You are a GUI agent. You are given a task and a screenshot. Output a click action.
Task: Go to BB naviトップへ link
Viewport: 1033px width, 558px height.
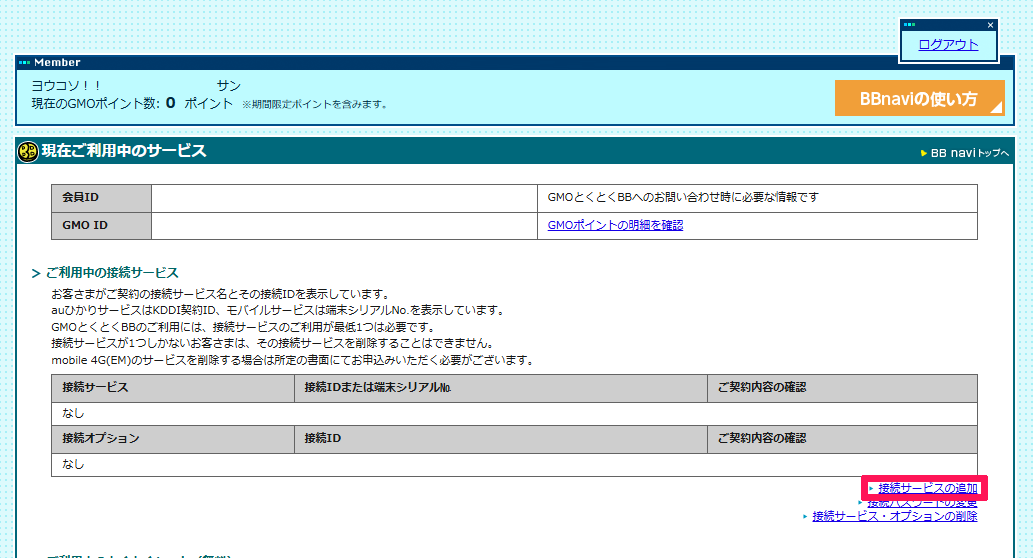point(964,153)
